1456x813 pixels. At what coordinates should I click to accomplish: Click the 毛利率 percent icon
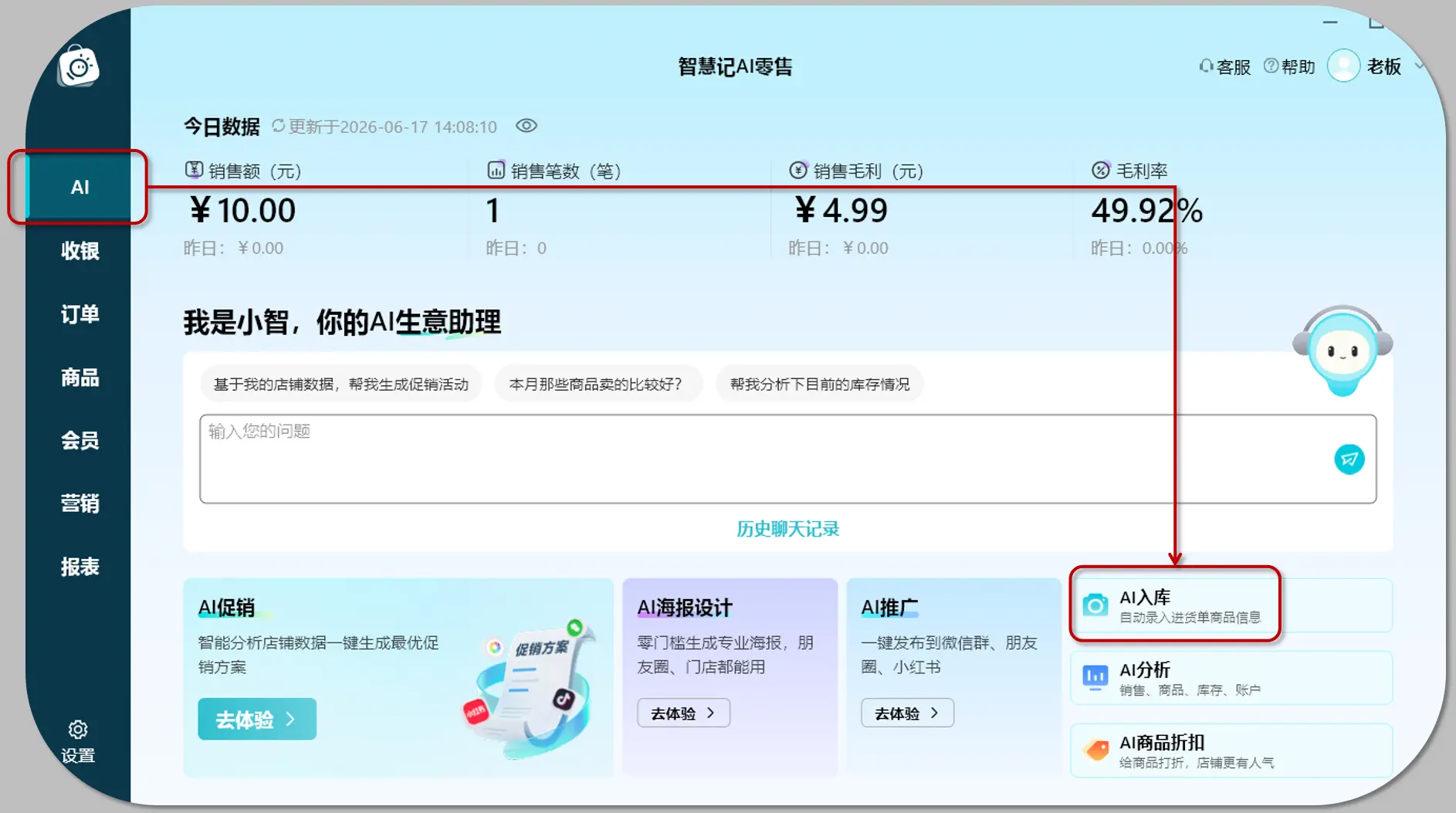pos(1101,170)
